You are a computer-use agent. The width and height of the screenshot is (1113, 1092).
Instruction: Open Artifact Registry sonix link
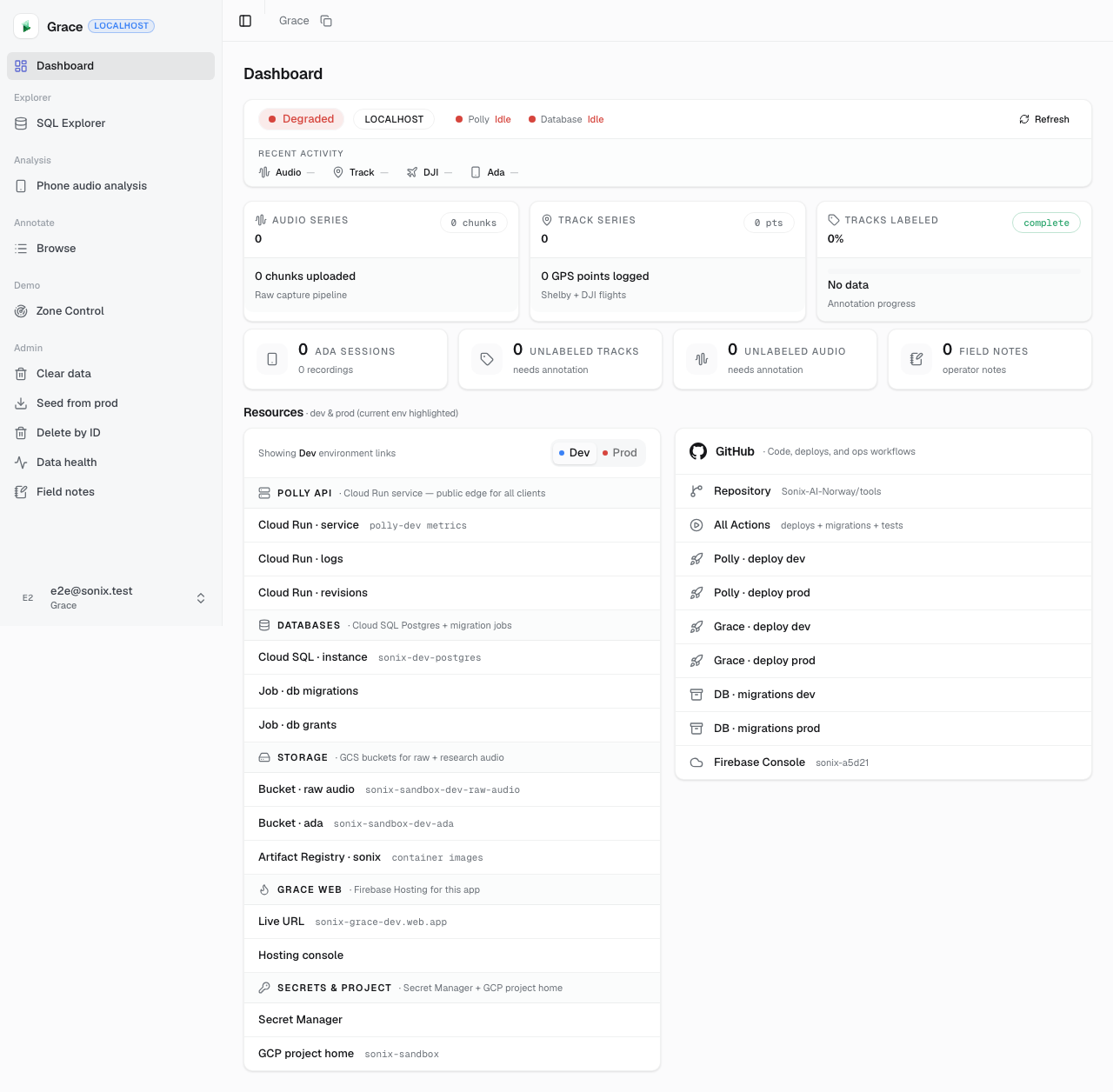pyautogui.click(x=452, y=857)
